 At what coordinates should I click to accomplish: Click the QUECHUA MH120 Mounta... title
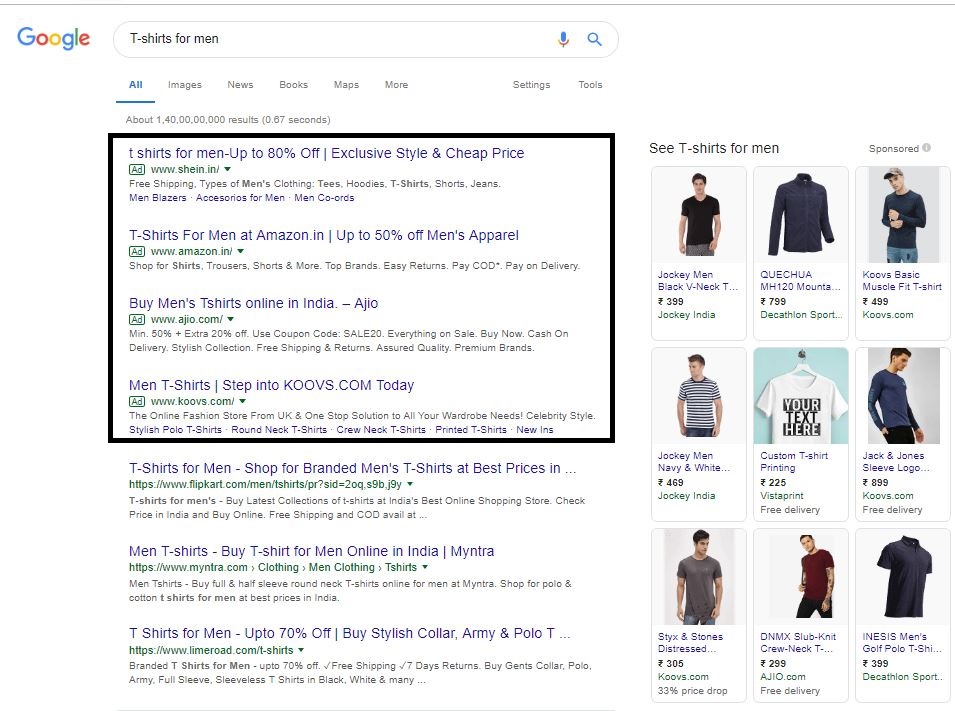pyautogui.click(x=800, y=281)
